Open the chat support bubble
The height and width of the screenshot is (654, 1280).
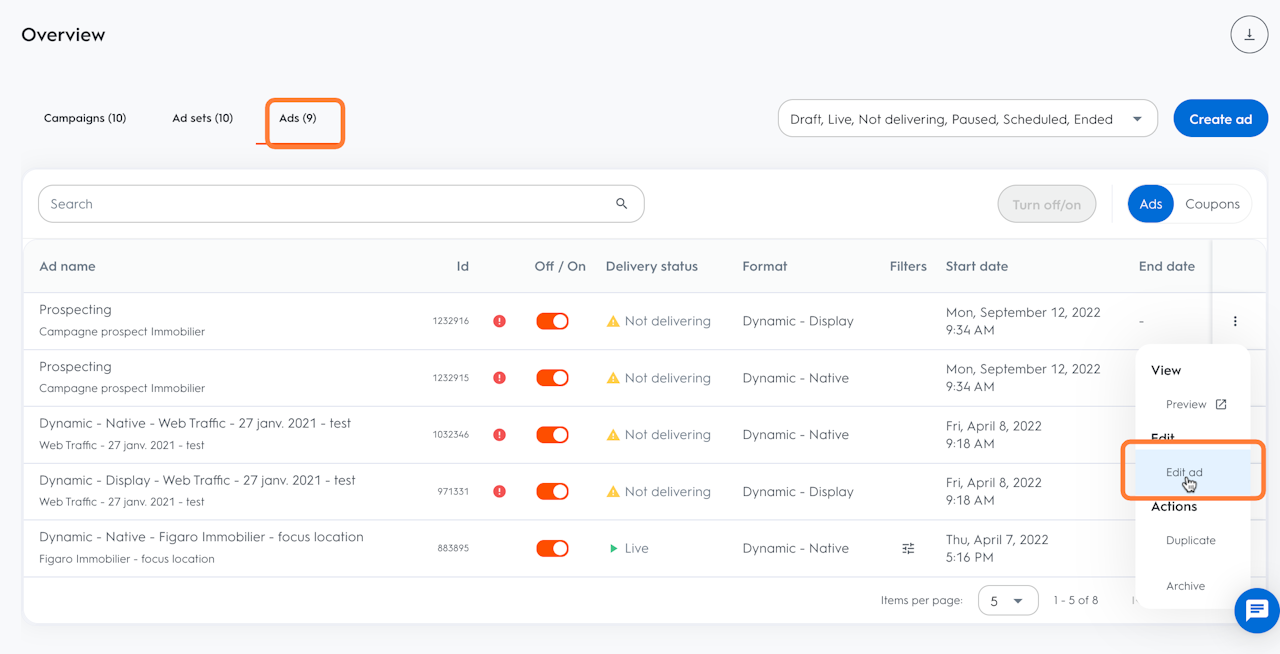pyautogui.click(x=1256, y=610)
